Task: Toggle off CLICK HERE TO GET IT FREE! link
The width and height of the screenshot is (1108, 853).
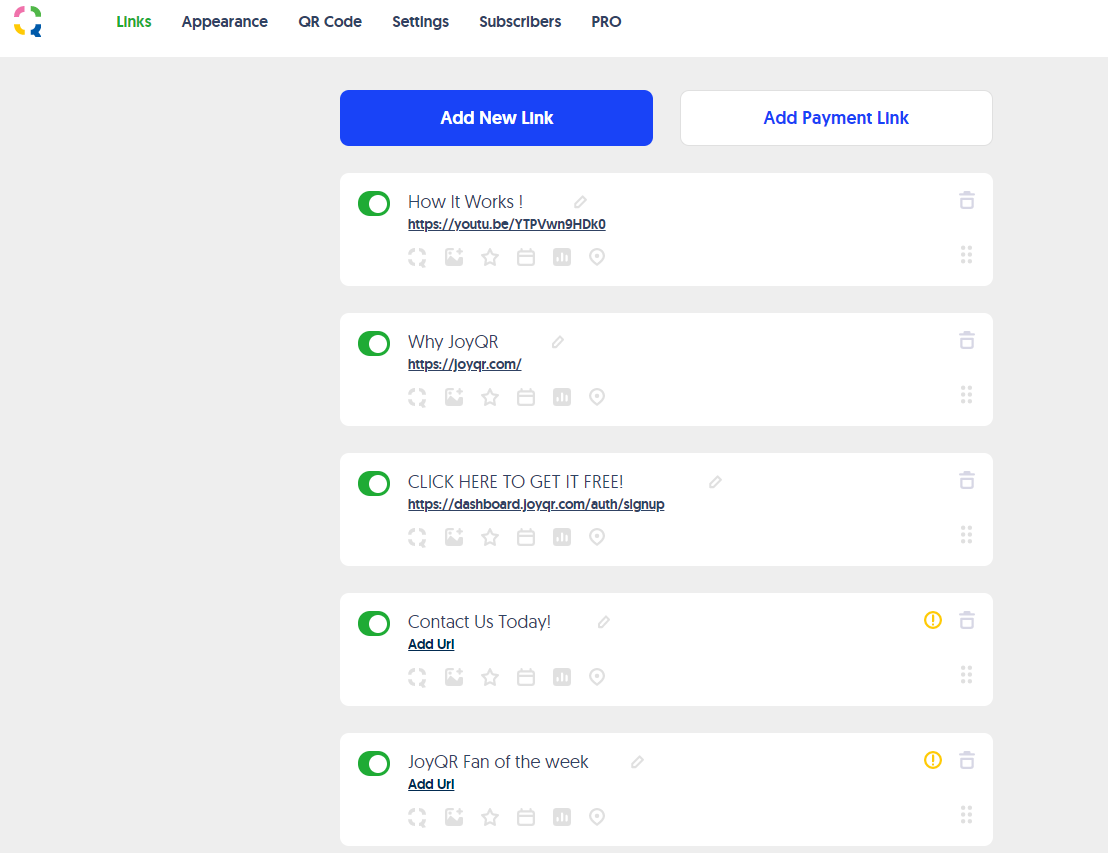Action: pos(374,483)
